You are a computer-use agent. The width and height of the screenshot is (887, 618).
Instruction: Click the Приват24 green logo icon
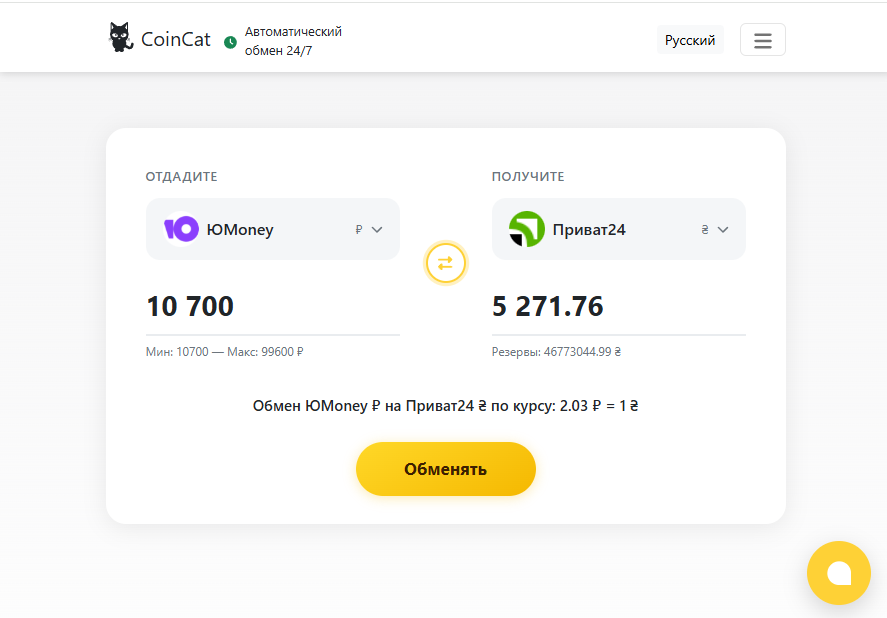[x=527, y=229]
